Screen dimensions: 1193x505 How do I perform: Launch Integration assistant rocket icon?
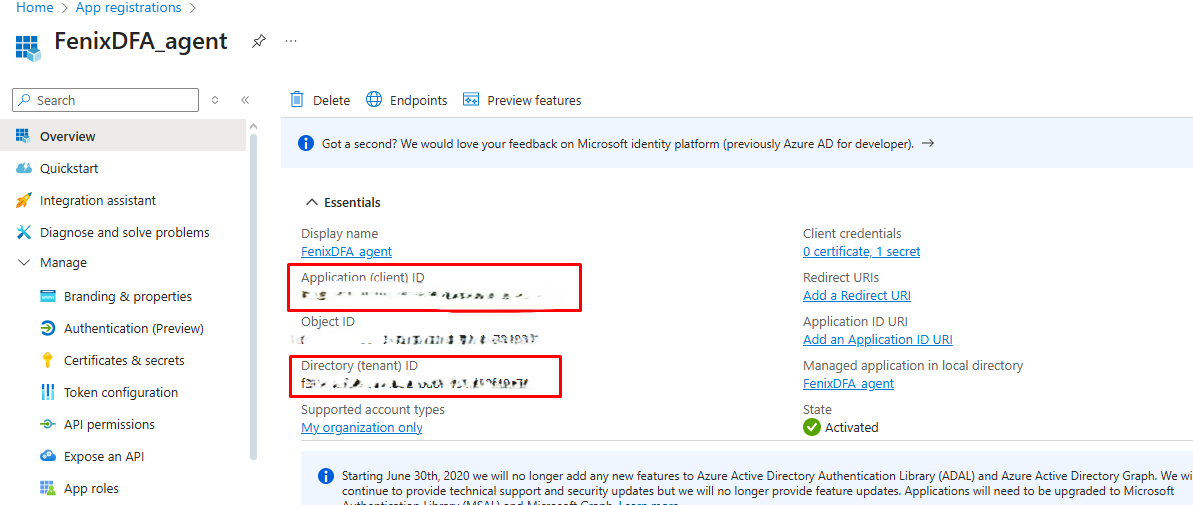24,200
